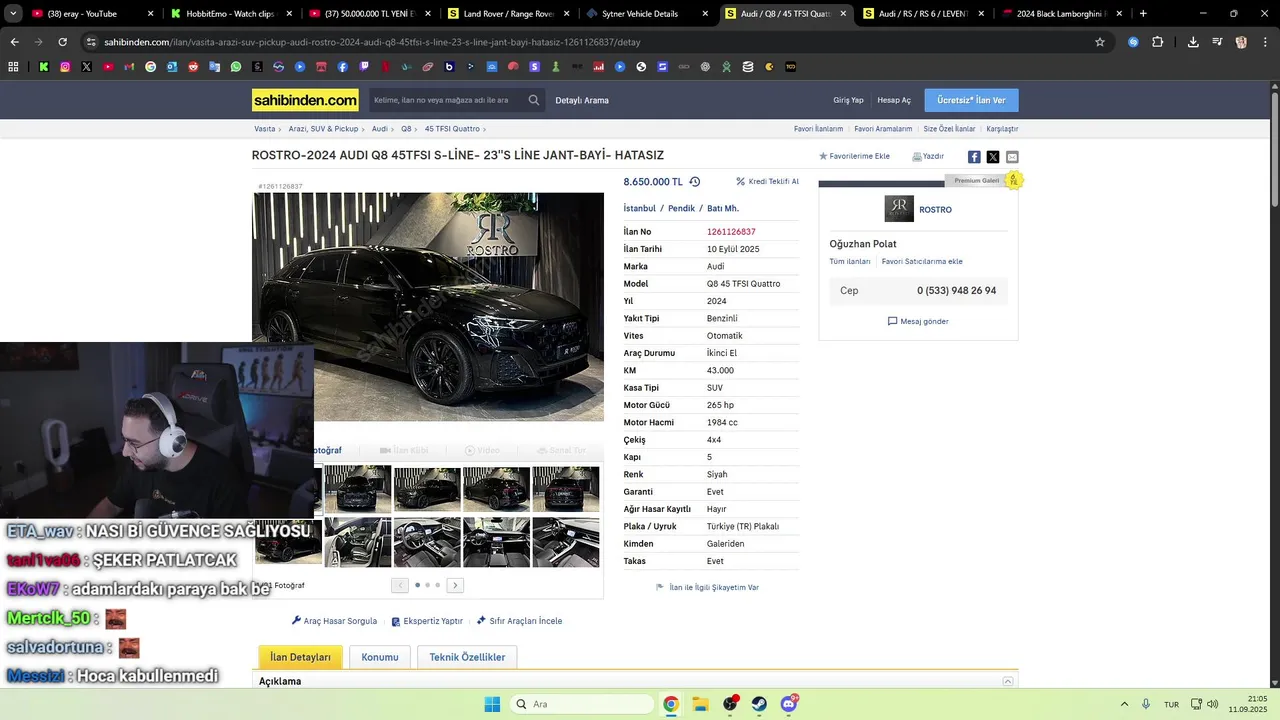1280x720 pixels.
Task: Click the Yazdır printer icon
Action: pos(917,157)
